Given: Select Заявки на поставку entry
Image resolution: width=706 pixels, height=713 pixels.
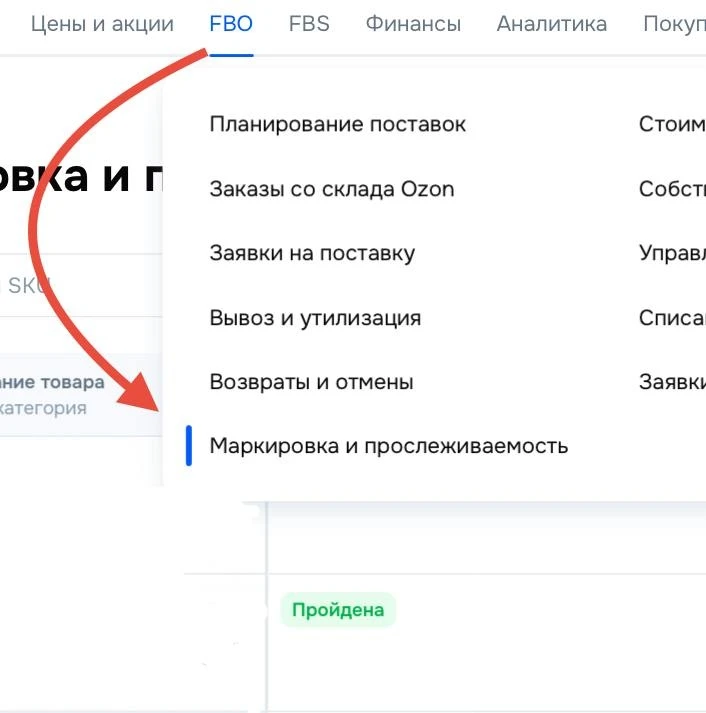Looking at the screenshot, I should [x=312, y=253].
